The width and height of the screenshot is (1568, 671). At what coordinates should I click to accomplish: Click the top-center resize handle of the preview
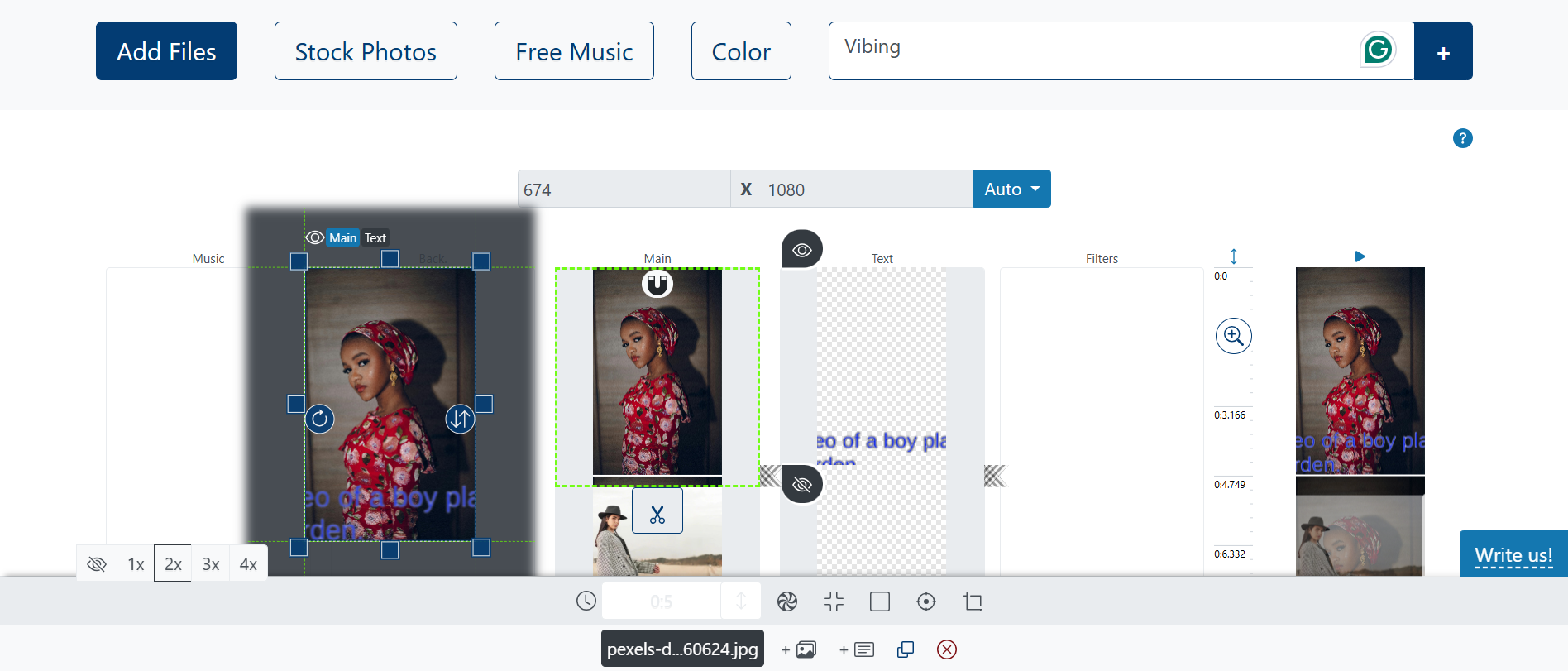point(390,259)
